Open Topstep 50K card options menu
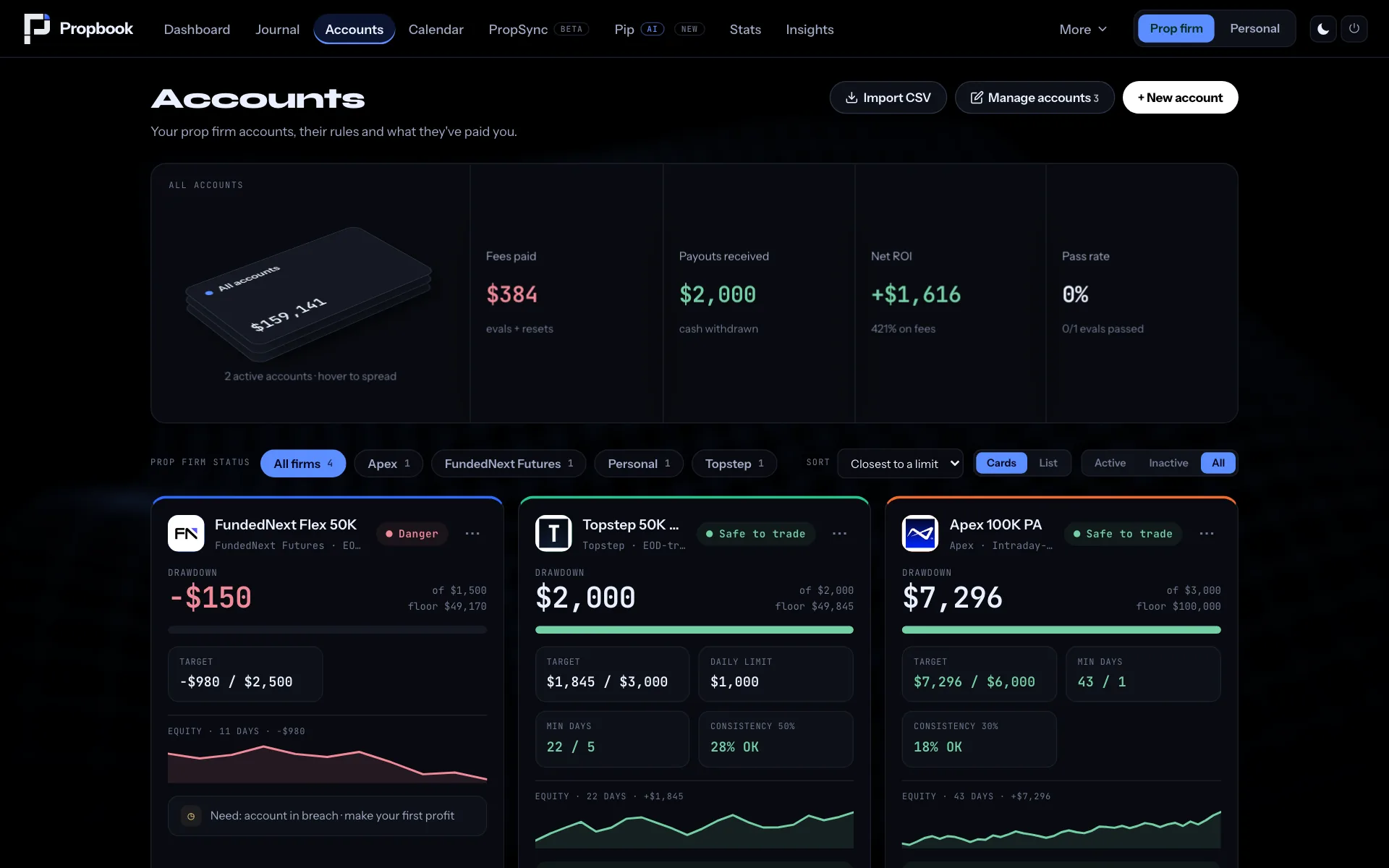 click(840, 534)
